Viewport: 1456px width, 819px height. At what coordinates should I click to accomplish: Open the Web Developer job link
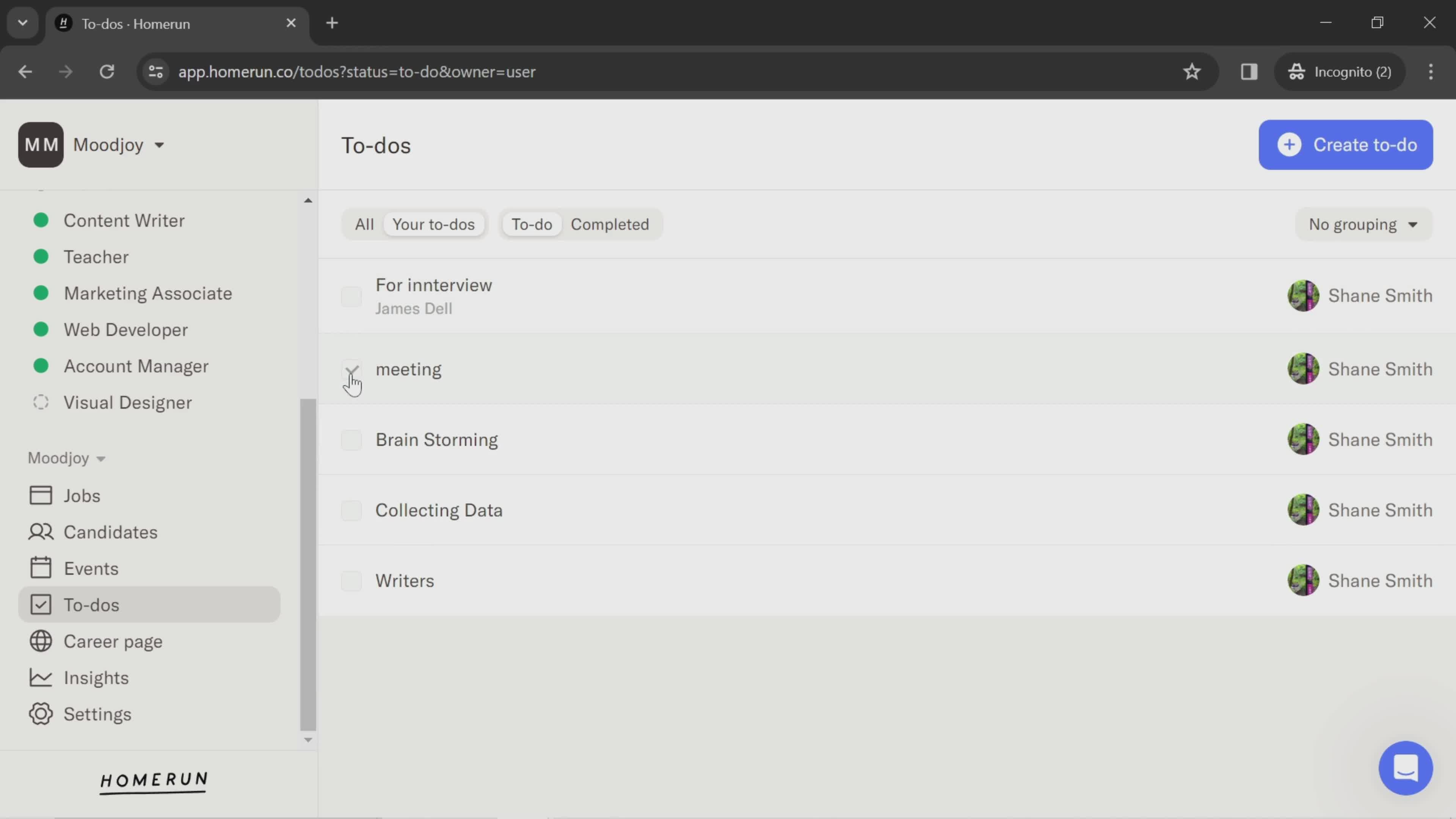126,329
